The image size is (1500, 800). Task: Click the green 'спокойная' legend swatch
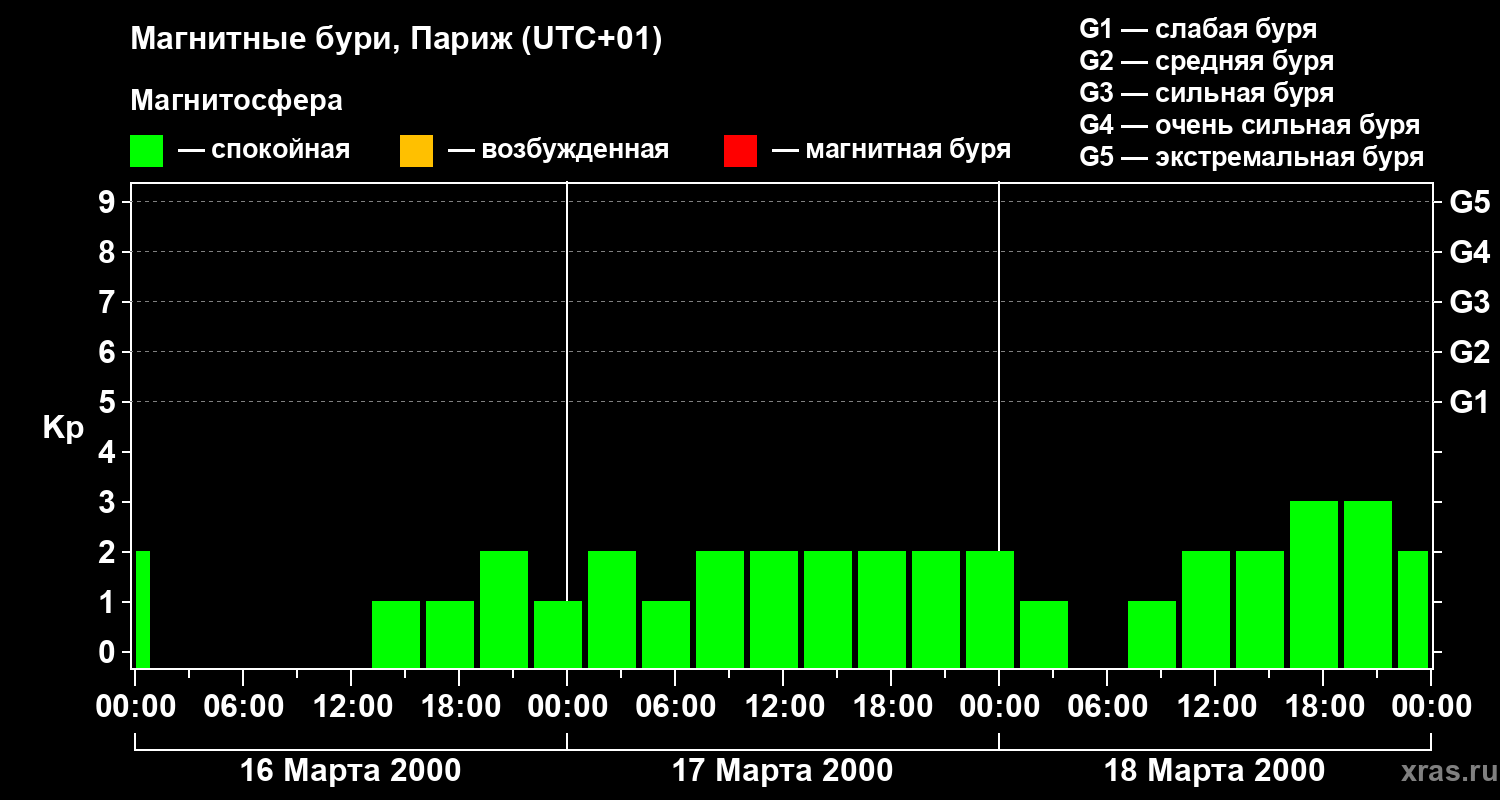[146, 150]
